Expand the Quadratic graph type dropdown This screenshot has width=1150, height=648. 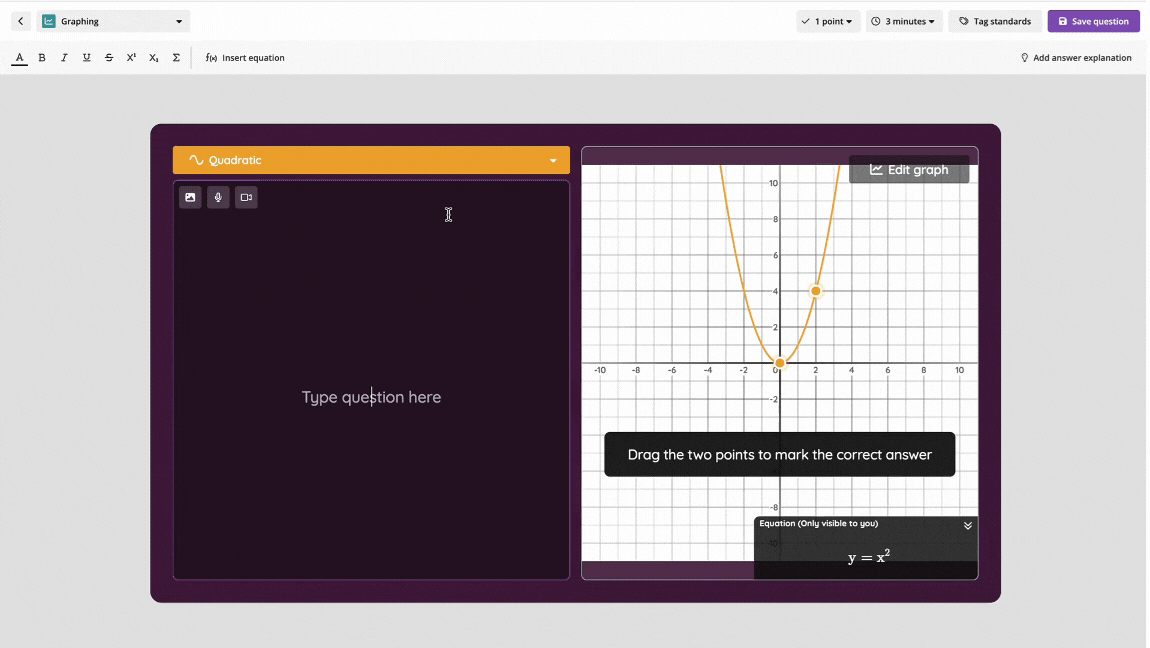371,160
